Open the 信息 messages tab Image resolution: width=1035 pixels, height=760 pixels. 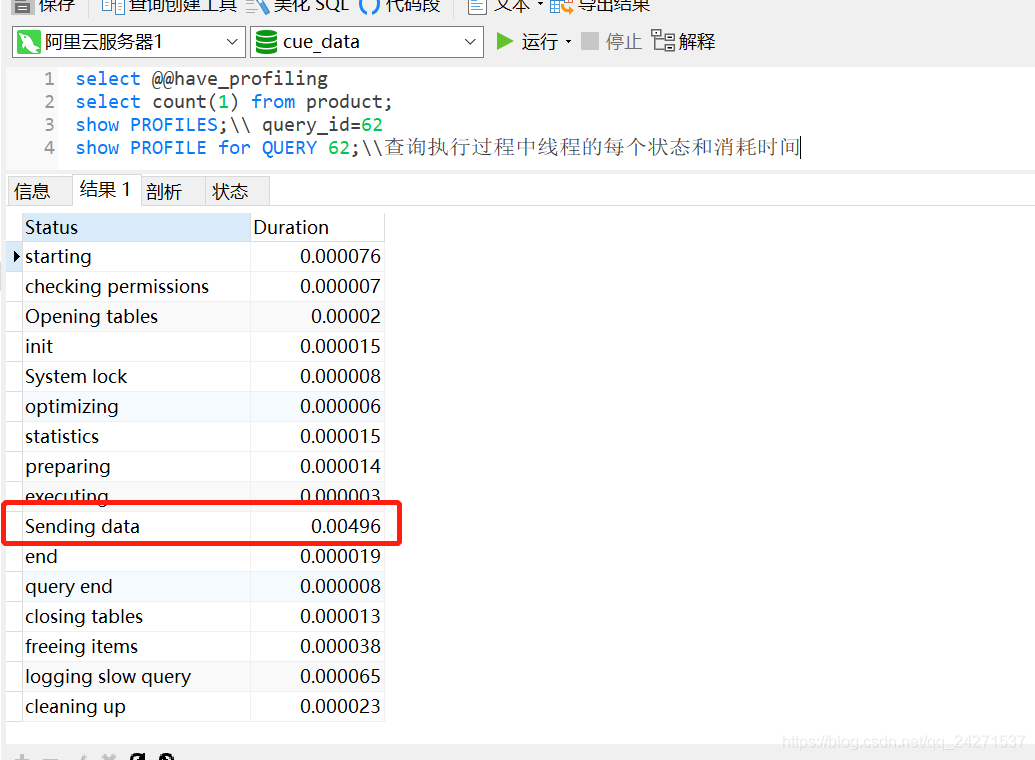pyautogui.click(x=38, y=190)
